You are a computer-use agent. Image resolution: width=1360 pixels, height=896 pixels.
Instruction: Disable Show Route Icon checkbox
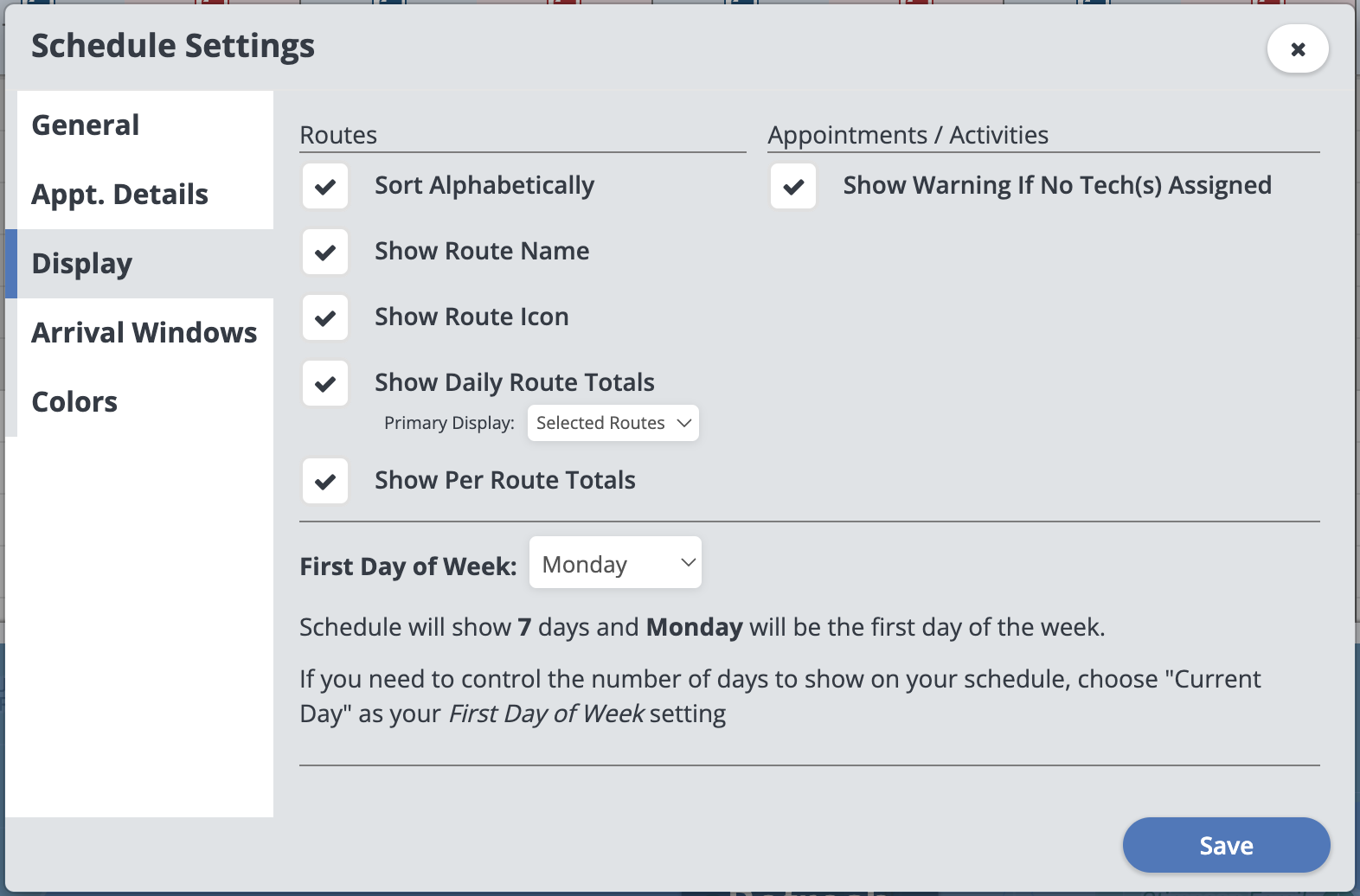pyautogui.click(x=325, y=317)
